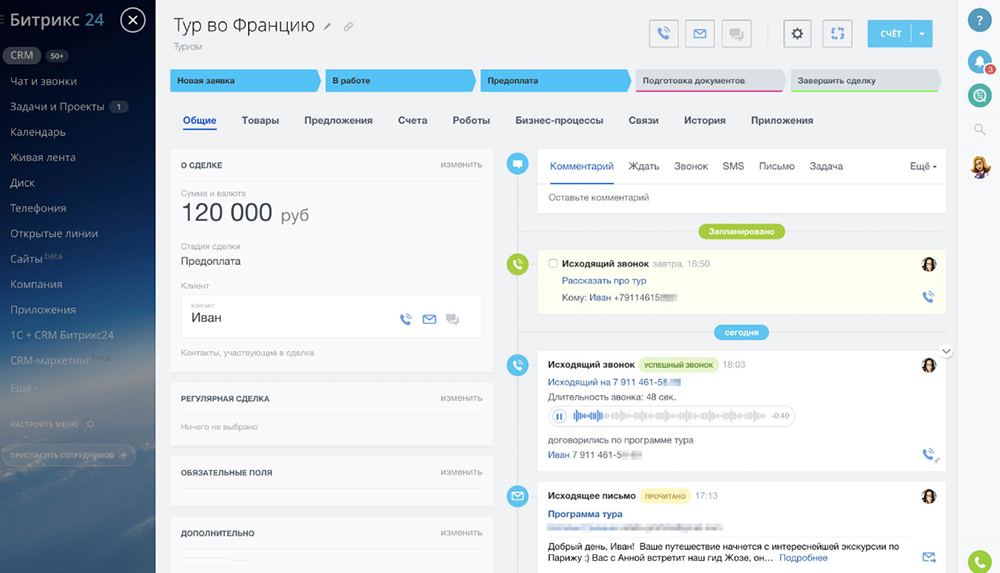Click изменить in Обязательные поля section
Screen dimensions: 1000x573
coord(461,472)
